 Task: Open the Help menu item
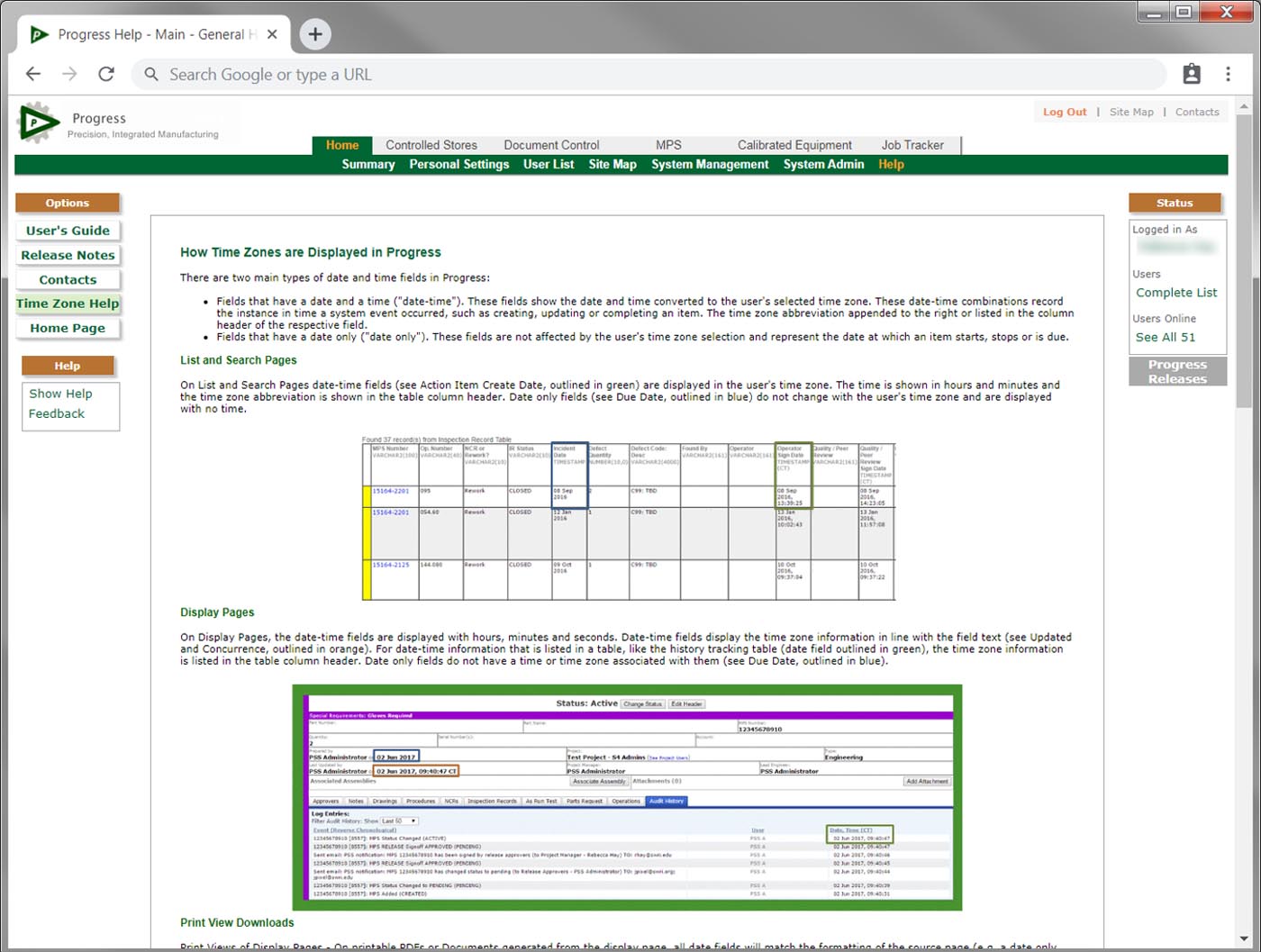(891, 164)
